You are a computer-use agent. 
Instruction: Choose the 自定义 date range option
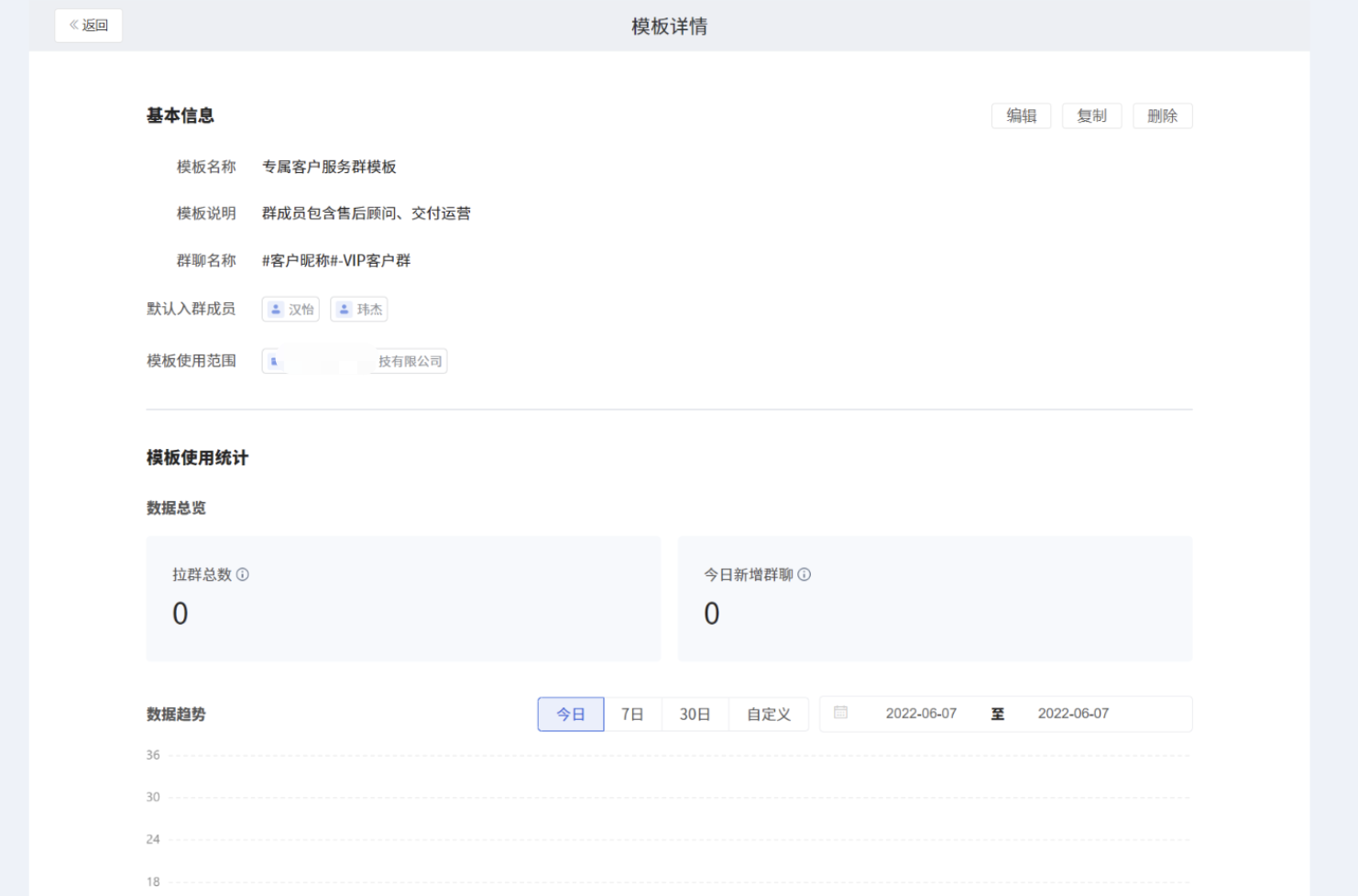(769, 714)
